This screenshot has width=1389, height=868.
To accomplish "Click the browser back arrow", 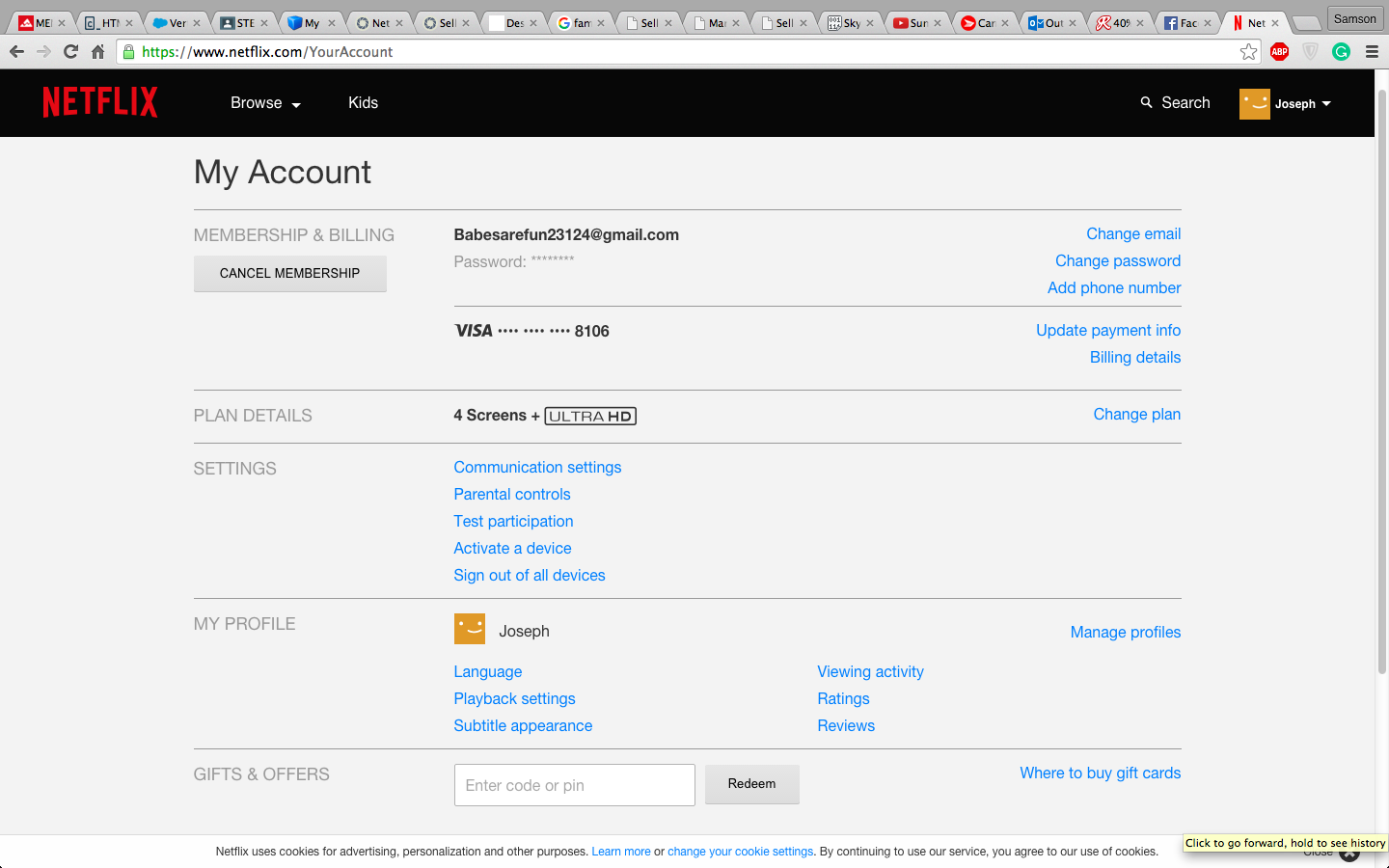I will [16, 53].
